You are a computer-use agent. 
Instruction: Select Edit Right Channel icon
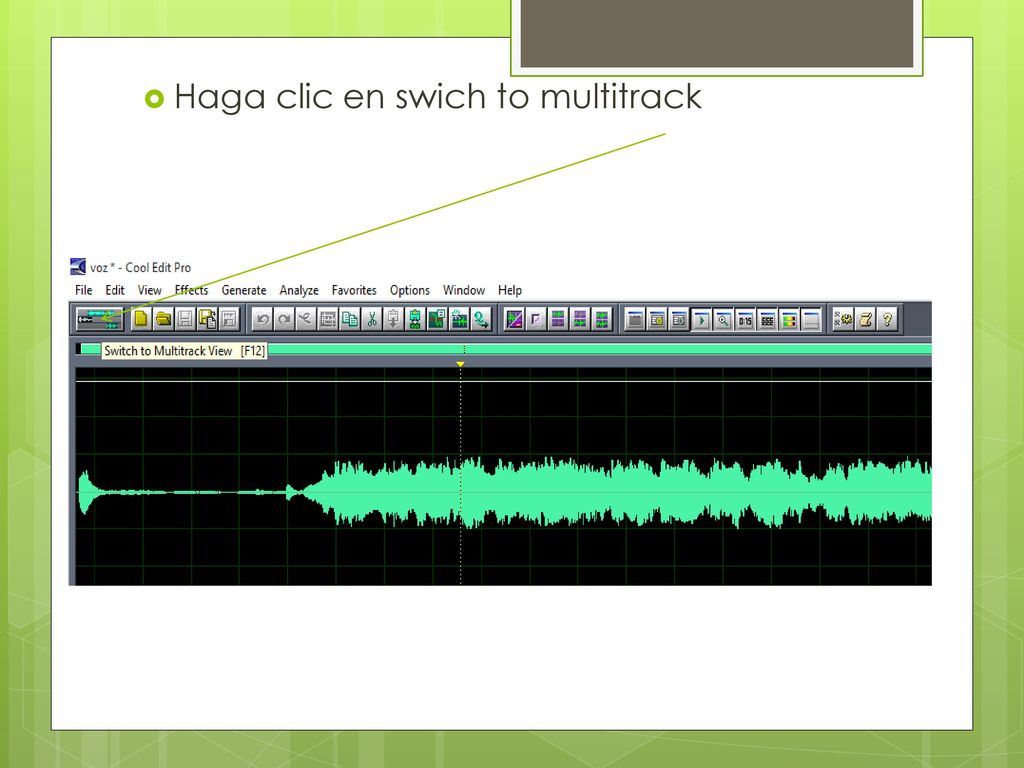click(580, 319)
